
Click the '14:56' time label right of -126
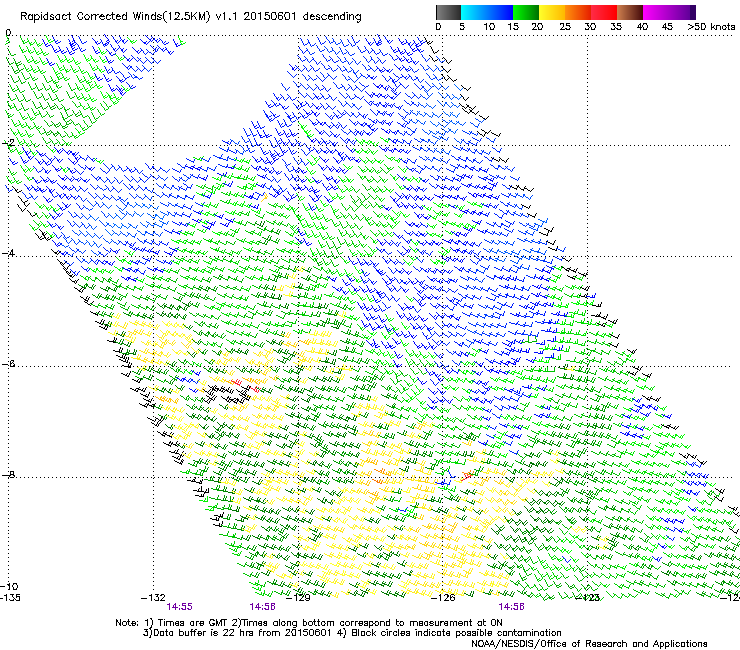click(x=512, y=607)
